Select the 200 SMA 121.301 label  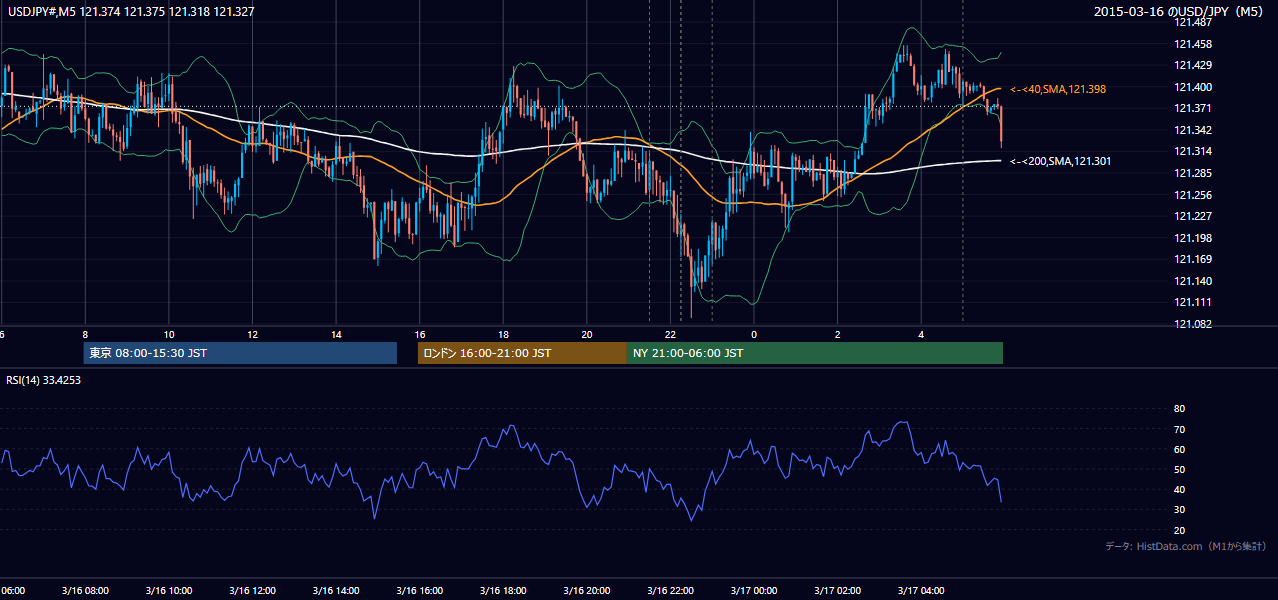(x=1061, y=161)
